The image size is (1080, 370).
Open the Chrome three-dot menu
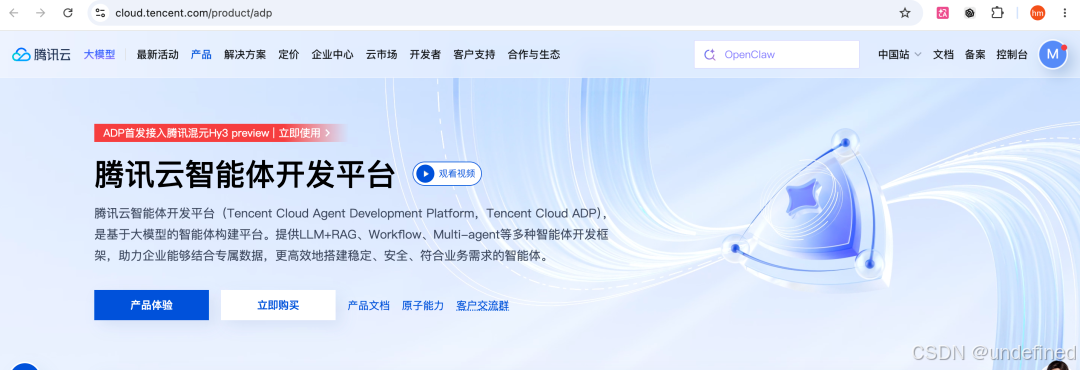tap(1066, 12)
